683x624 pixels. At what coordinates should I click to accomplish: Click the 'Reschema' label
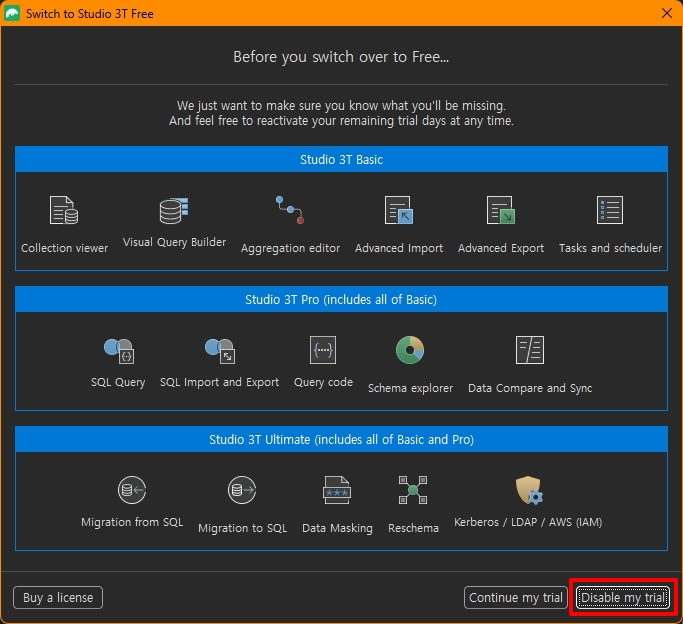(x=413, y=528)
